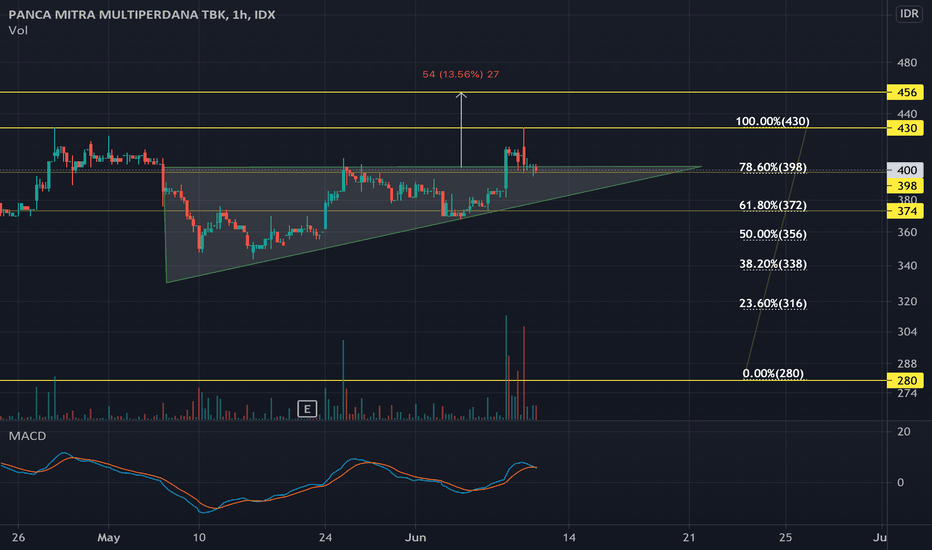Image resolution: width=932 pixels, height=550 pixels.
Task: Click the 480 price scale value
Action: [907, 62]
